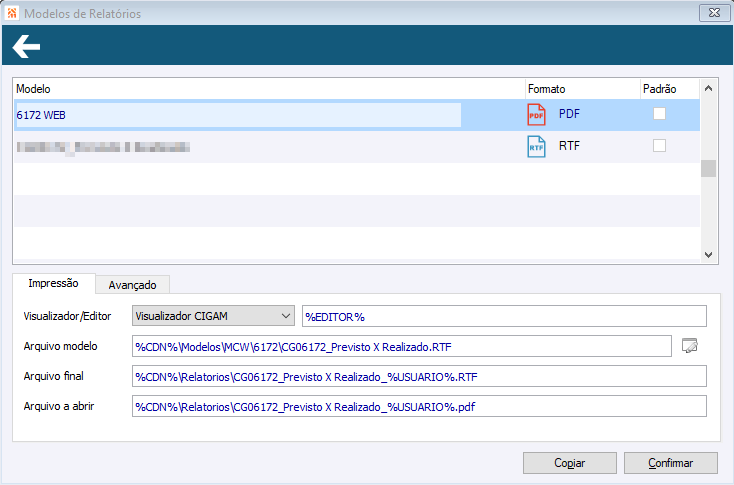Click the white back arrow icon
The image size is (734, 485).
coord(26,46)
